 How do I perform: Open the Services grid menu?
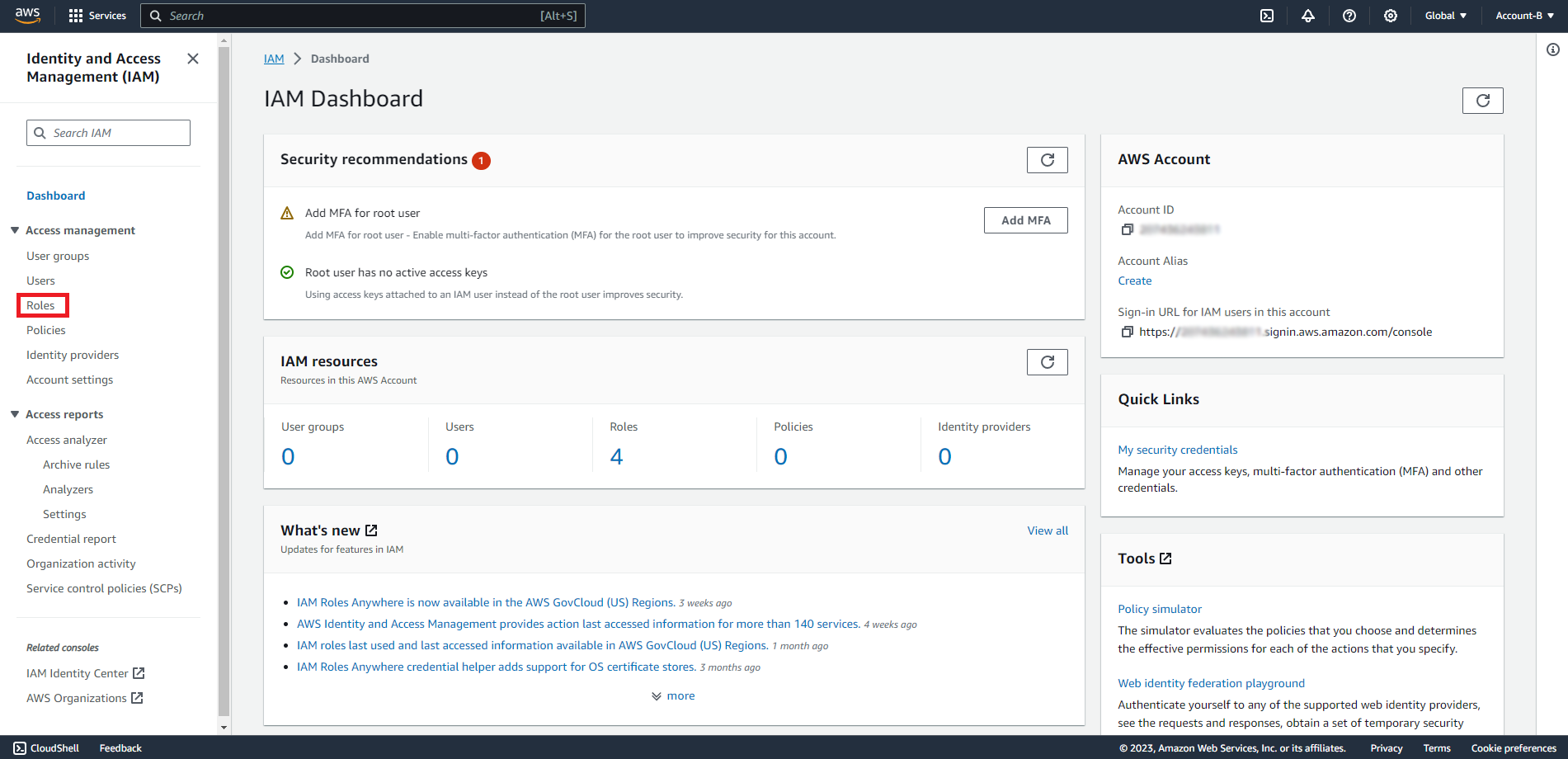[97, 16]
